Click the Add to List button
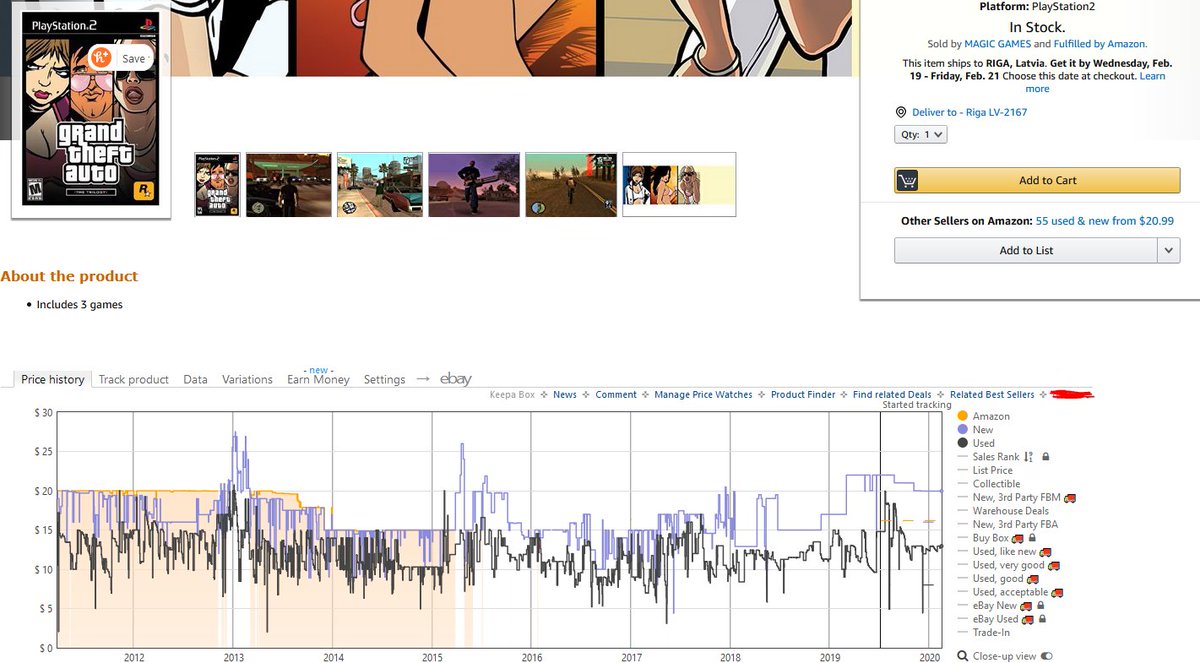Viewport: 1200px width, 663px height. (x=1026, y=251)
